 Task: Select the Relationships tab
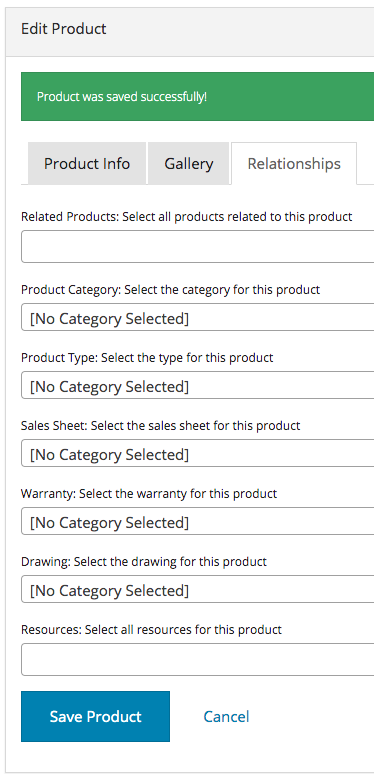point(294,163)
